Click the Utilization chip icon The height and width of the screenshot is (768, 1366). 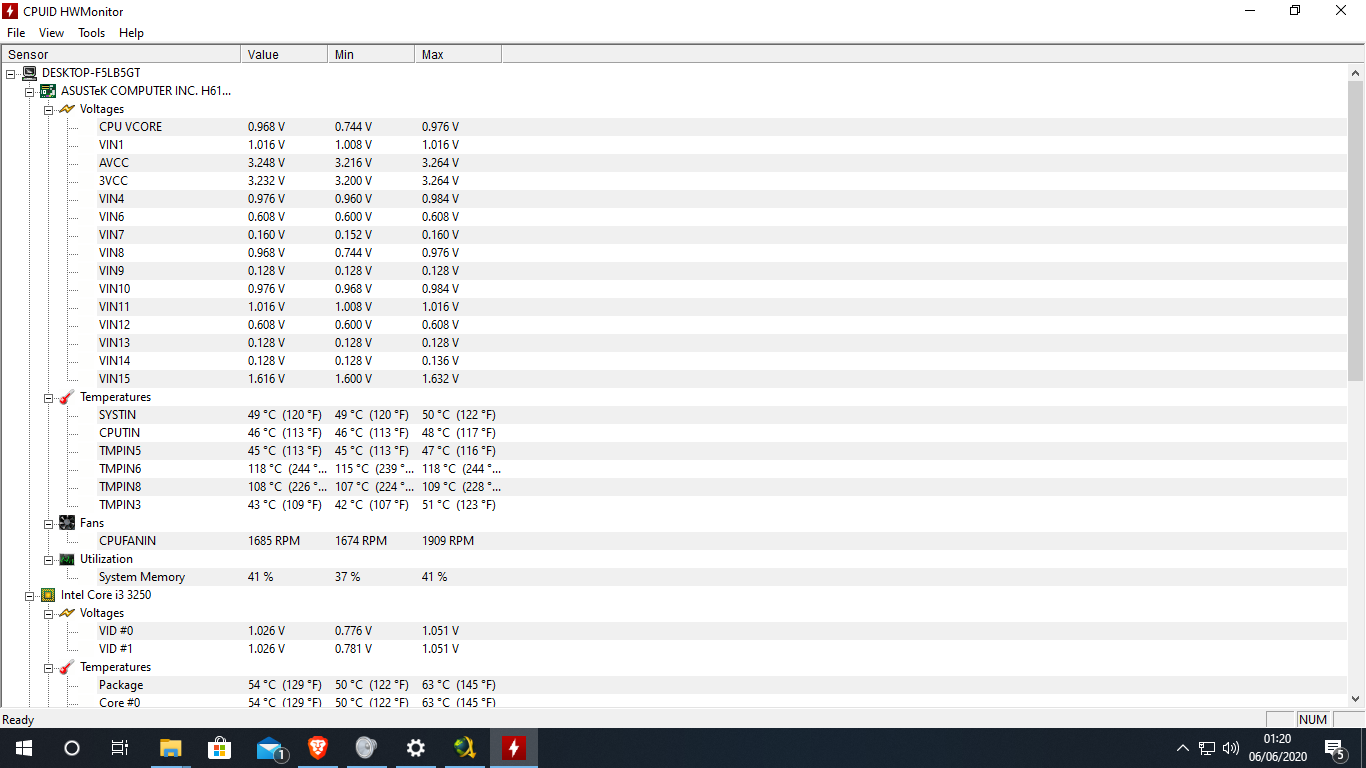(x=67, y=559)
